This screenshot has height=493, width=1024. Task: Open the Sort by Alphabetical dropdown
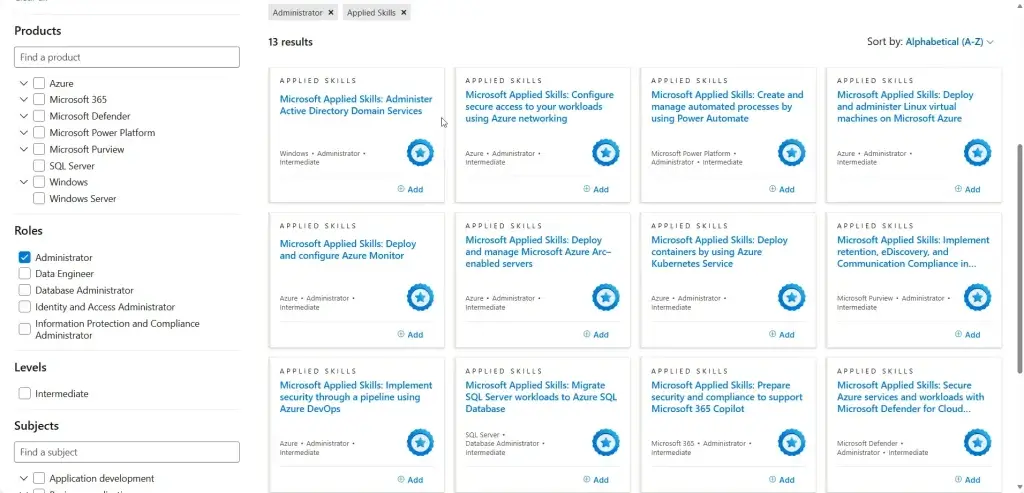(x=950, y=42)
